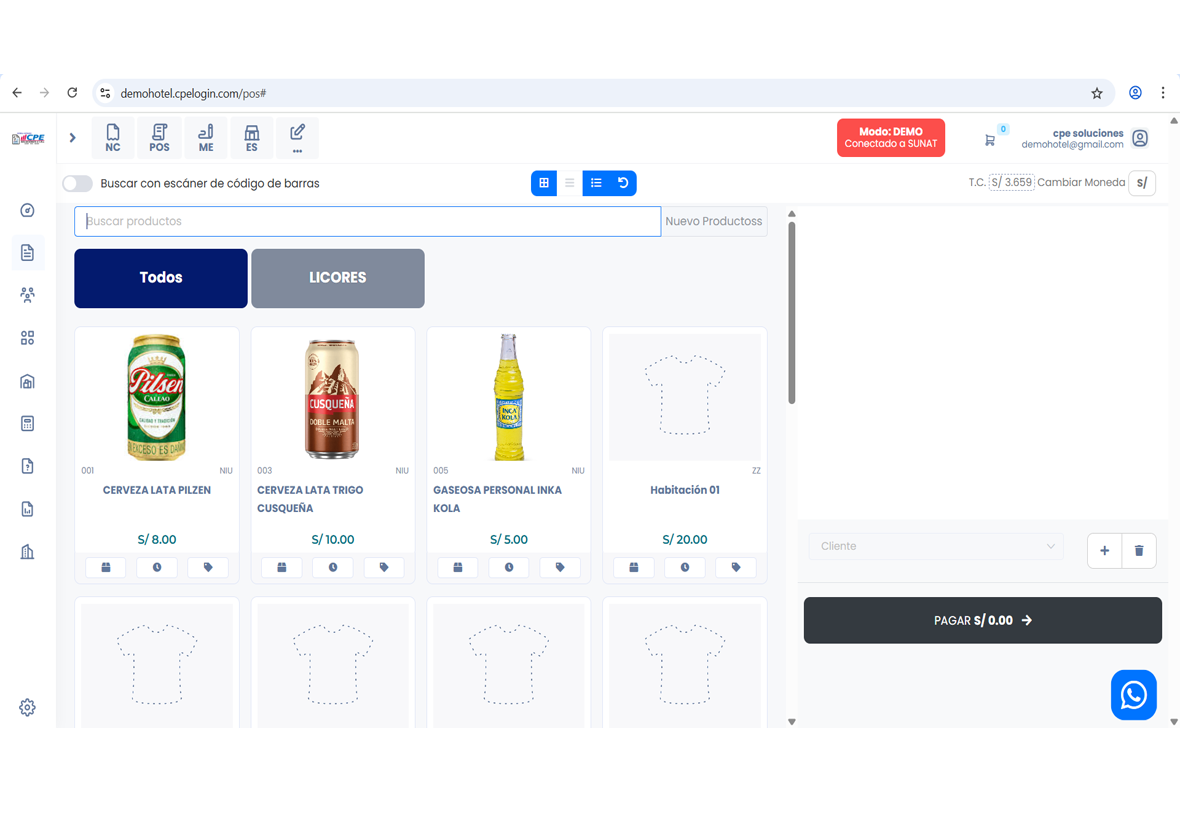Click the CPE logo
1180x834 pixels.
[x=29, y=138]
